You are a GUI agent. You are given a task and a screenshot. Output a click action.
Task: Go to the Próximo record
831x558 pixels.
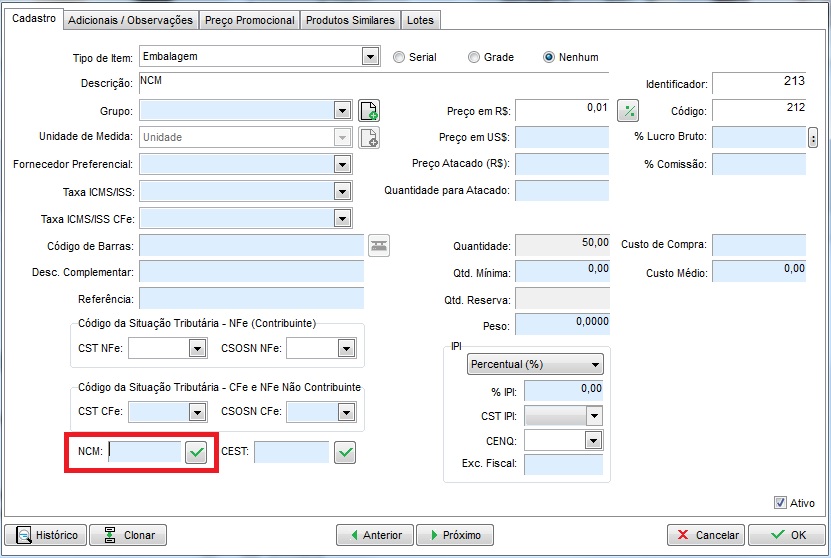[455, 535]
